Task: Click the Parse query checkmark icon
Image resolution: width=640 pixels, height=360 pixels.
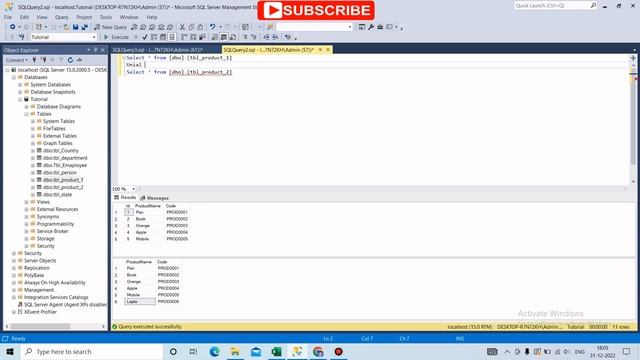Action: point(145,37)
